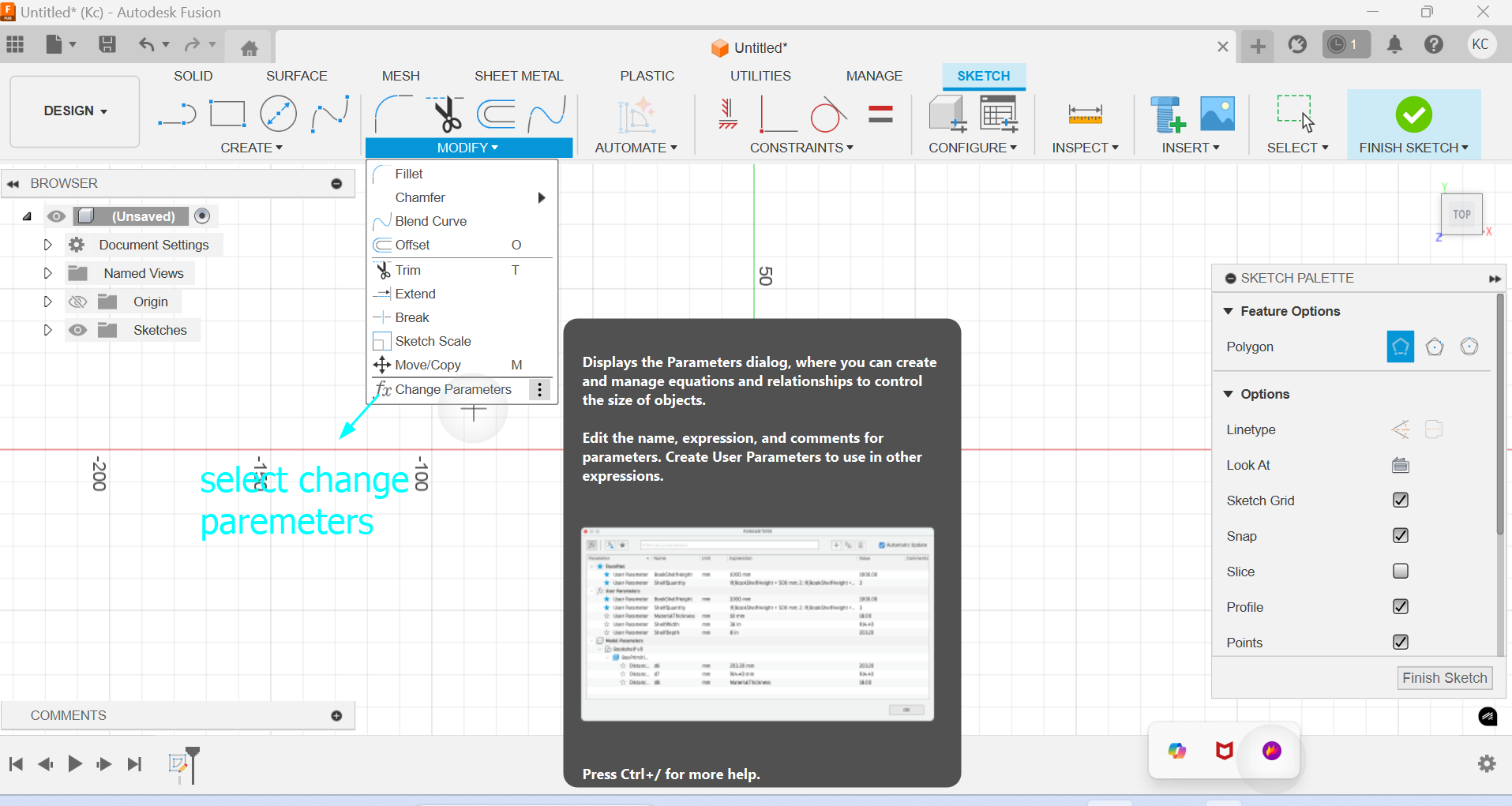
Task: Open a new design tab with plus
Action: [x=1258, y=47]
